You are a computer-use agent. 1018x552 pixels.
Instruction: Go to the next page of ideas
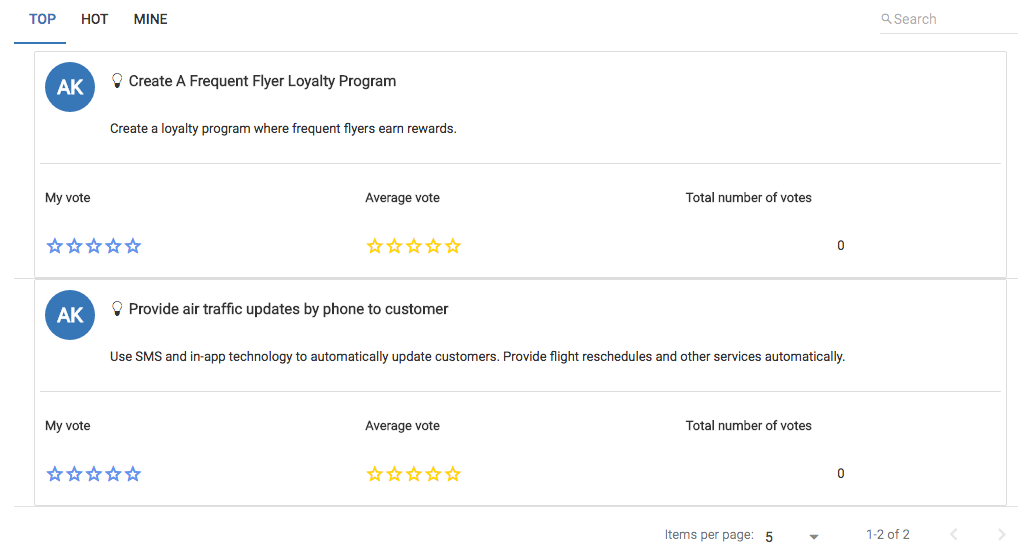click(x=1002, y=535)
